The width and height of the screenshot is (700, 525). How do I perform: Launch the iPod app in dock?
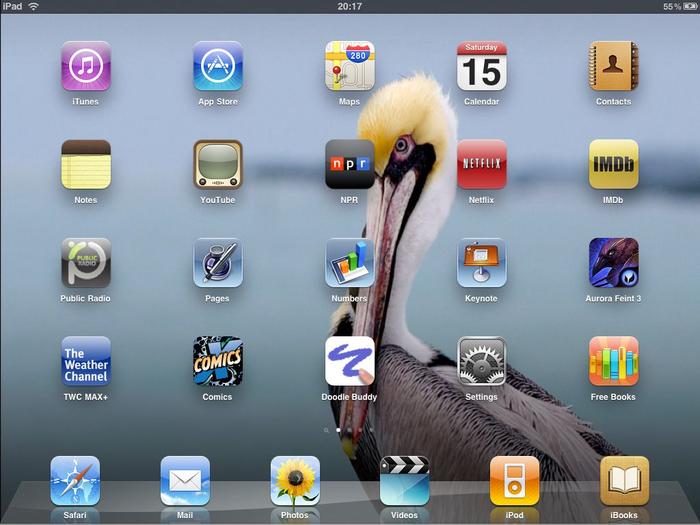pos(514,480)
